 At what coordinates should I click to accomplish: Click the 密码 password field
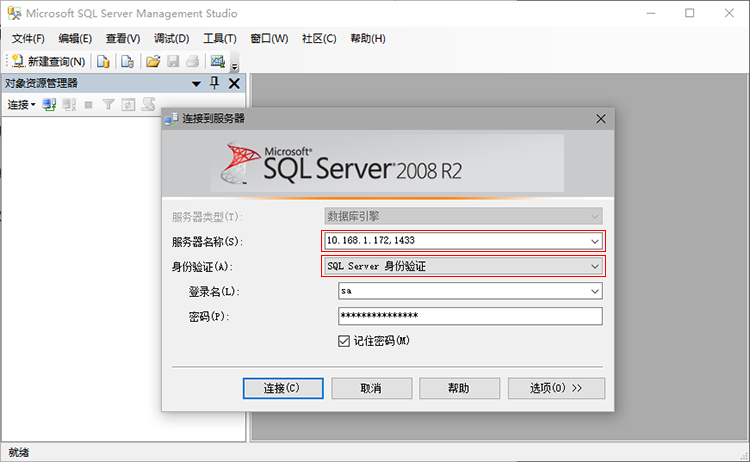pos(470,316)
